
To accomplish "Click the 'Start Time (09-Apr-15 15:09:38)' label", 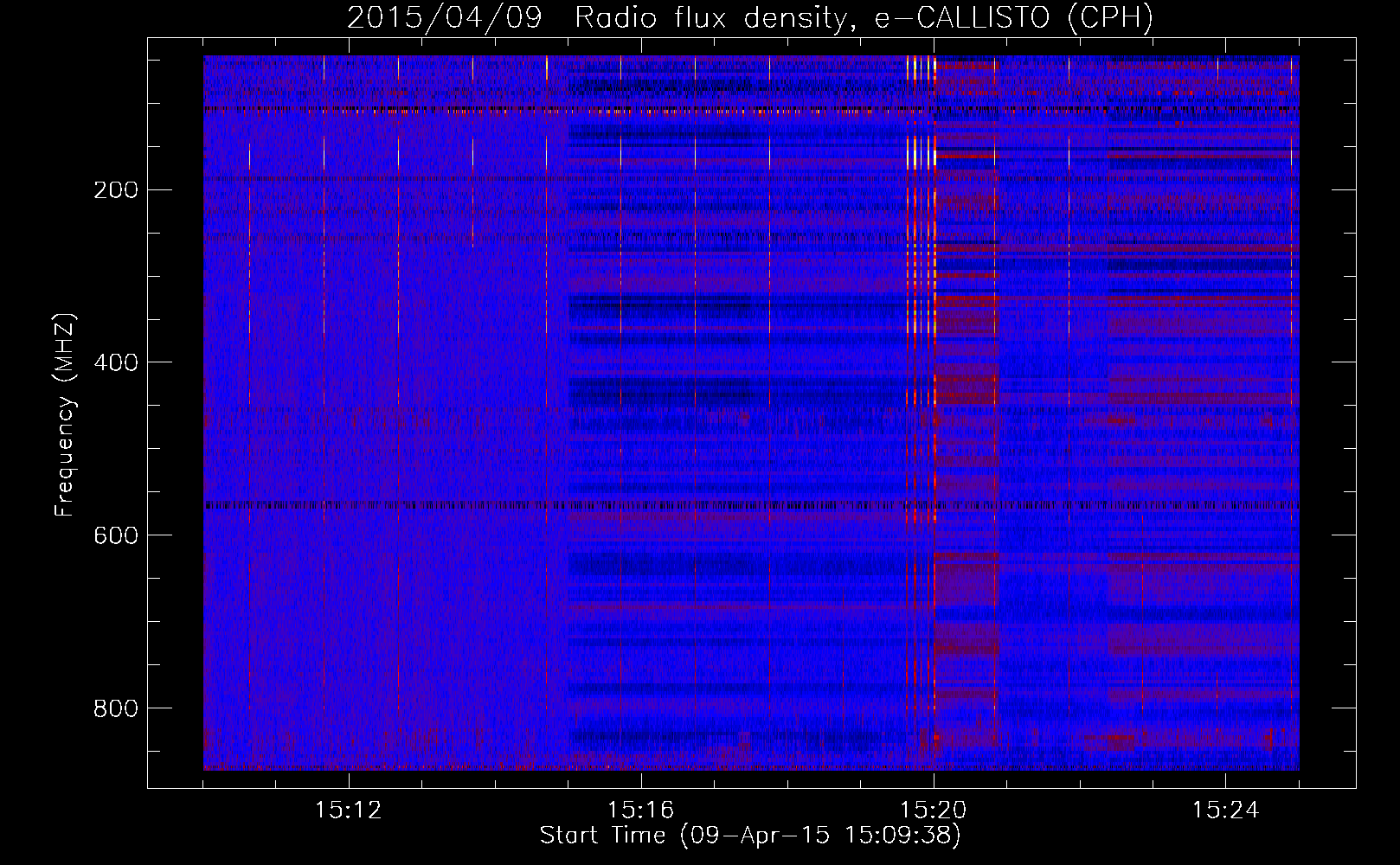I will tap(750, 835).
